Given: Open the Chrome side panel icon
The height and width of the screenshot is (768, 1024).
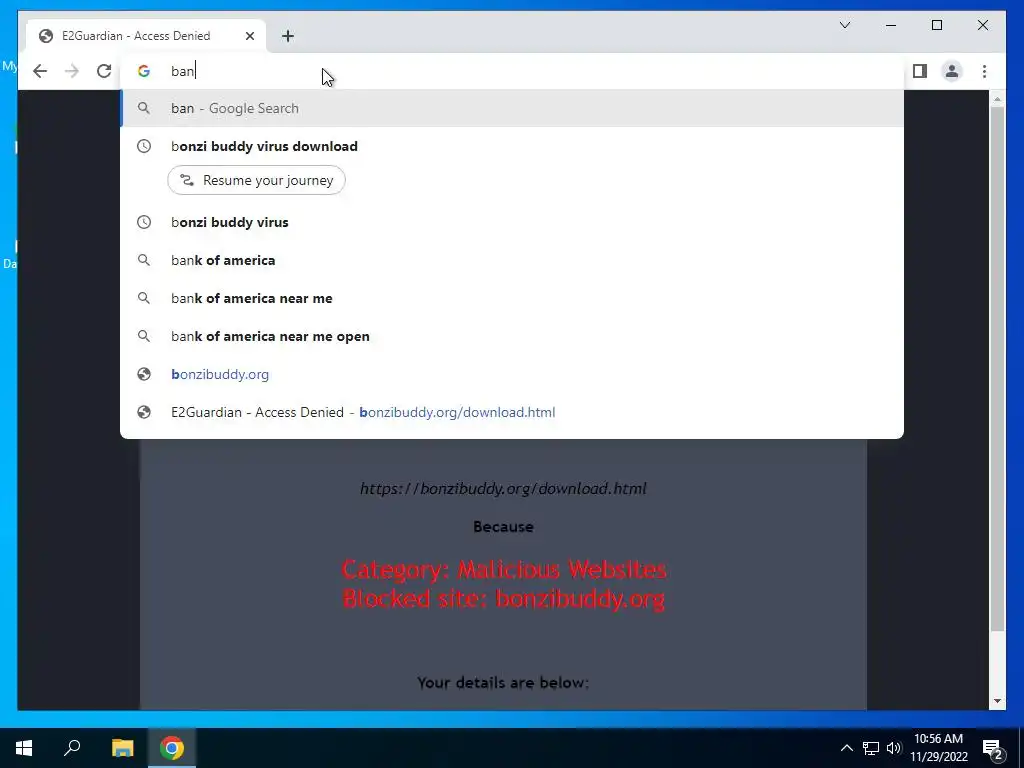Looking at the screenshot, I should (x=920, y=71).
